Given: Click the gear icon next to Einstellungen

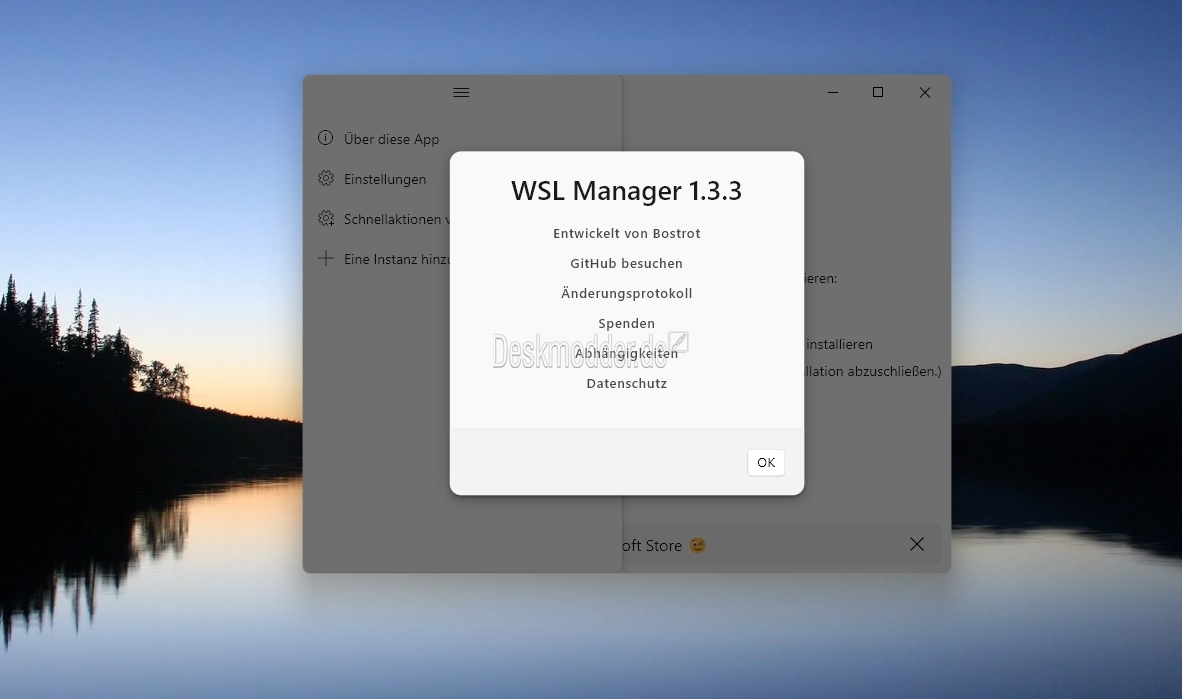Looking at the screenshot, I should click(x=326, y=179).
